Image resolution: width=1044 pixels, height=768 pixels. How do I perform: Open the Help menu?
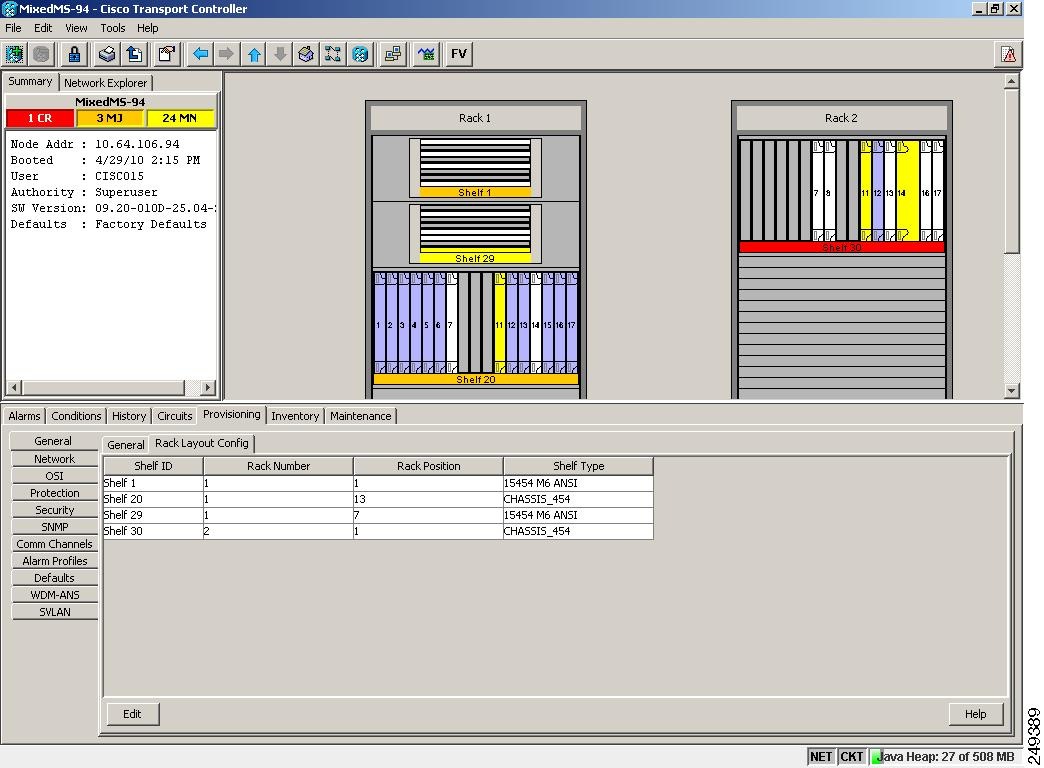(147, 28)
